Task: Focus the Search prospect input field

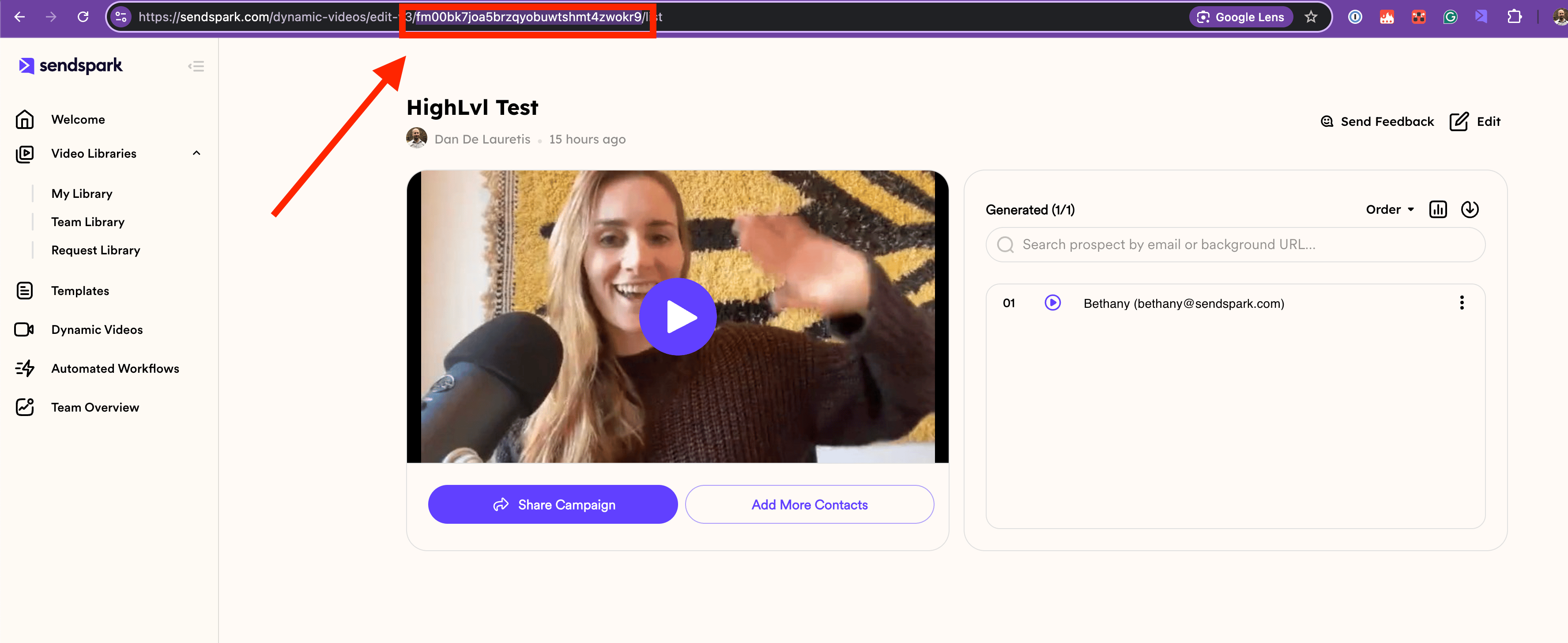Action: 1235,245
